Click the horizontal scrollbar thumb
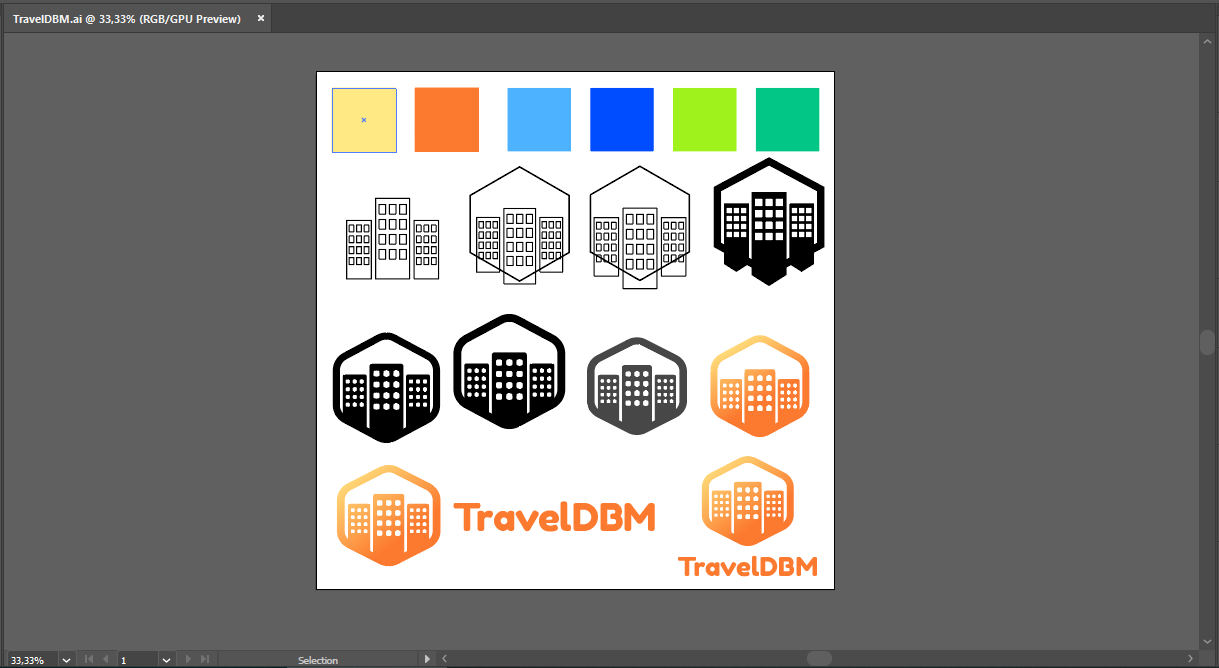The width and height of the screenshot is (1219, 668). point(819,659)
